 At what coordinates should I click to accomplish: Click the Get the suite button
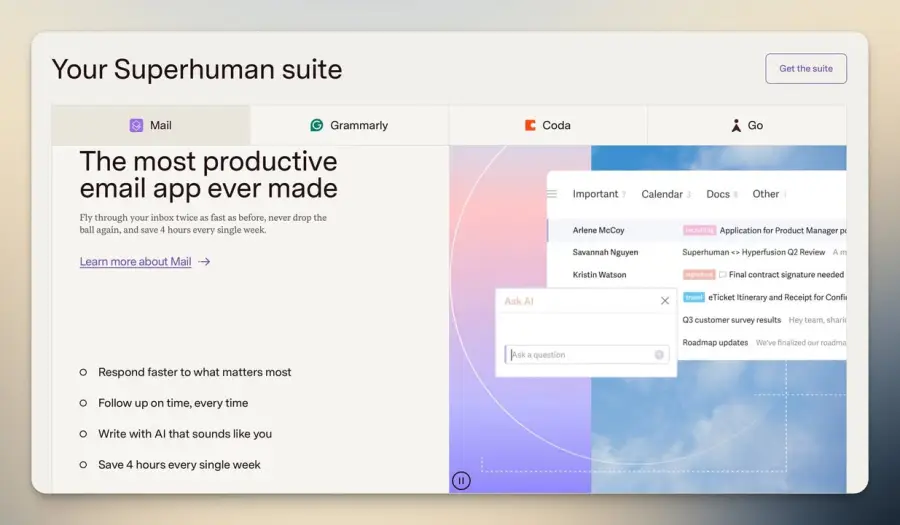click(x=805, y=68)
